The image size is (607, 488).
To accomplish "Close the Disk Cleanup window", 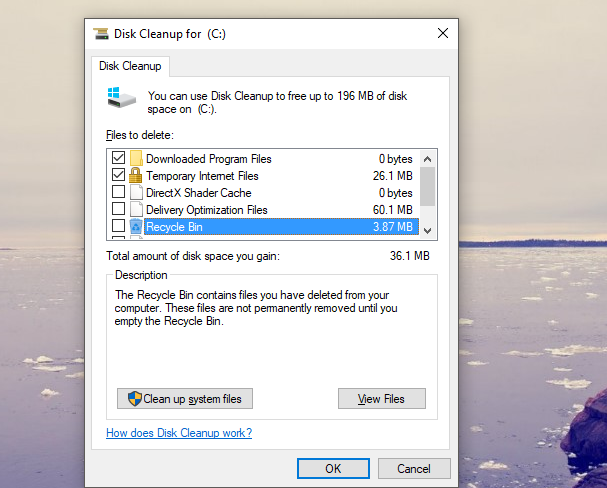I will 443,33.
